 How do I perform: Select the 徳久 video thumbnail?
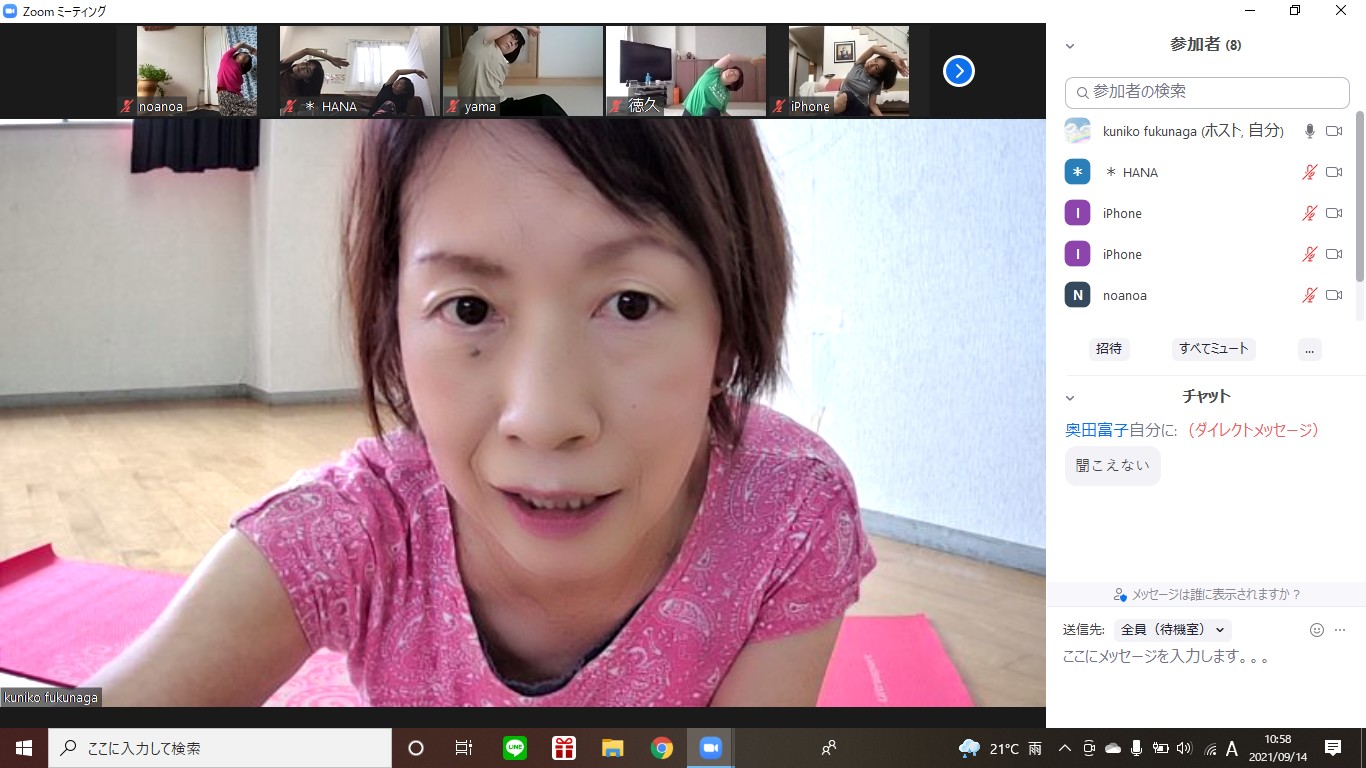pyautogui.click(x=686, y=71)
